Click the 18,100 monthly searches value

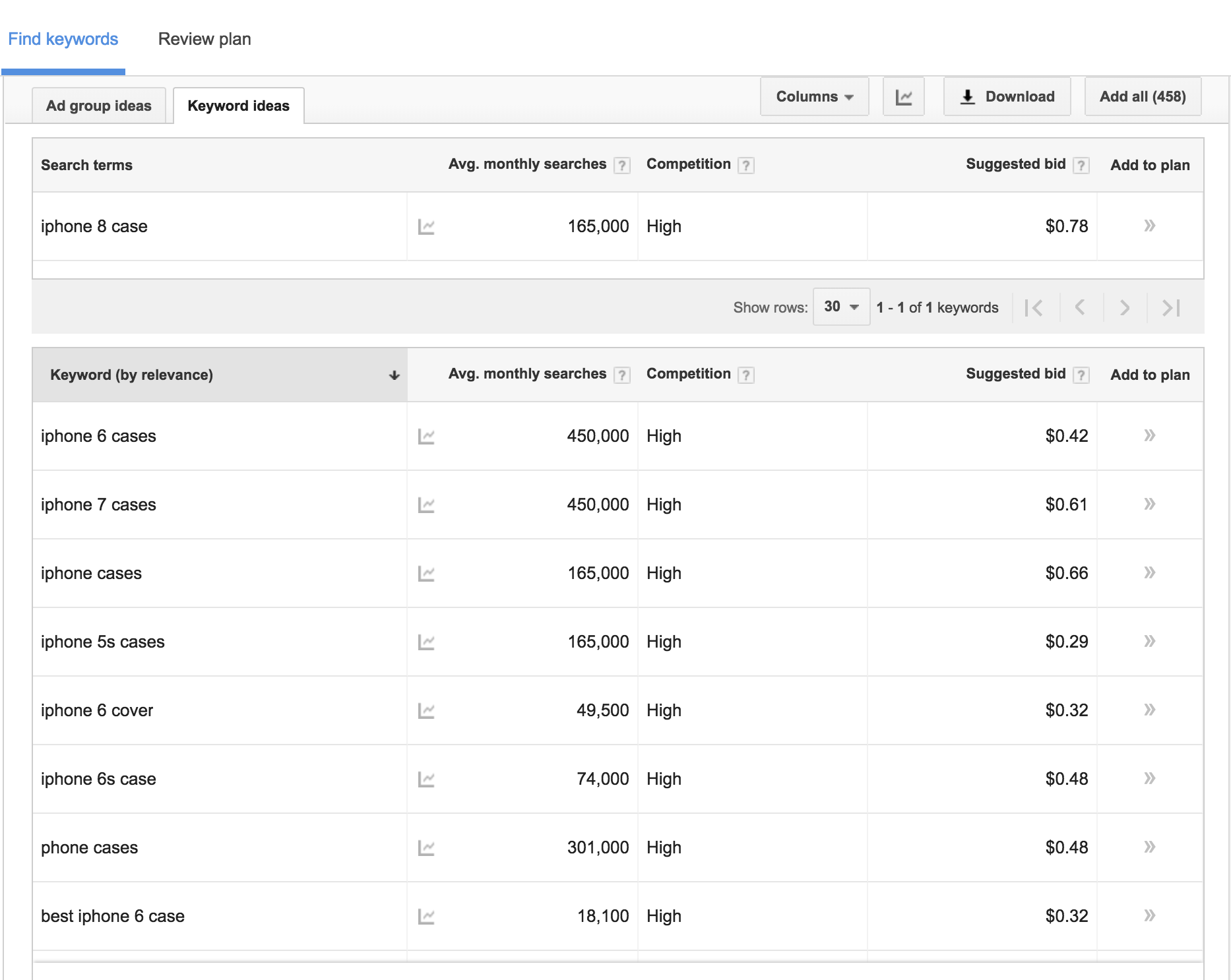coord(604,917)
